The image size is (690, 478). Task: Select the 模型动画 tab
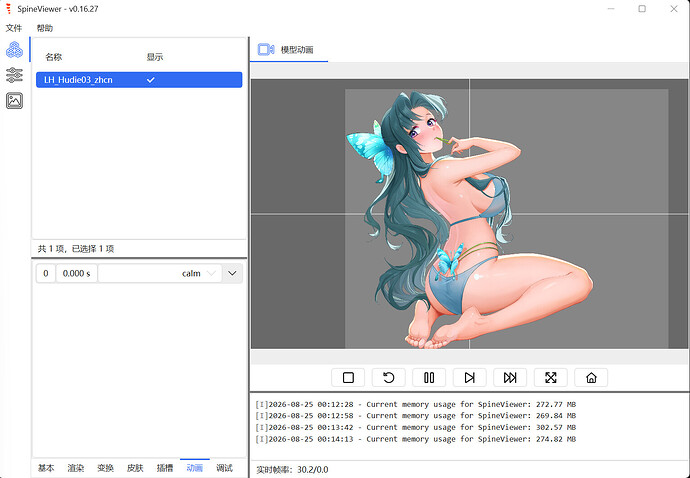pos(289,50)
